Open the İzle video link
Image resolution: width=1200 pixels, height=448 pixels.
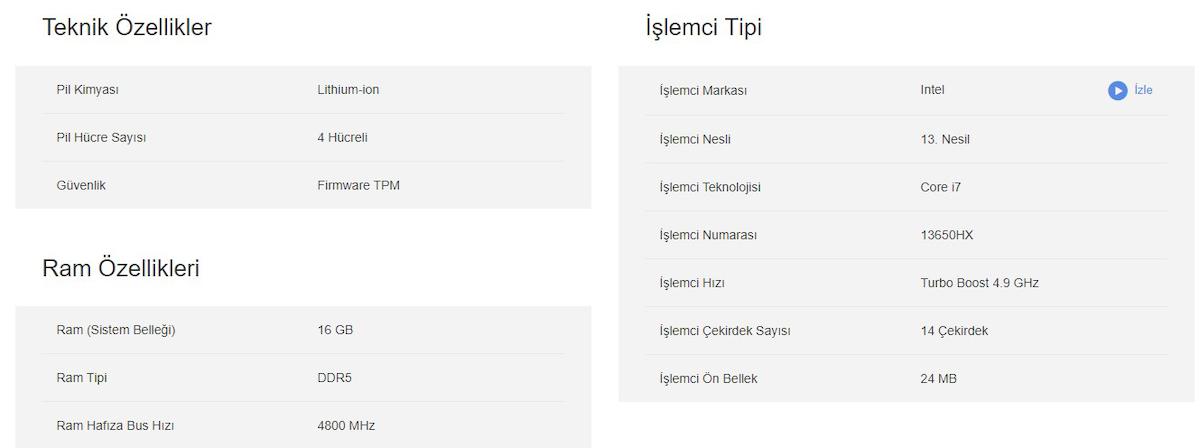click(1143, 90)
